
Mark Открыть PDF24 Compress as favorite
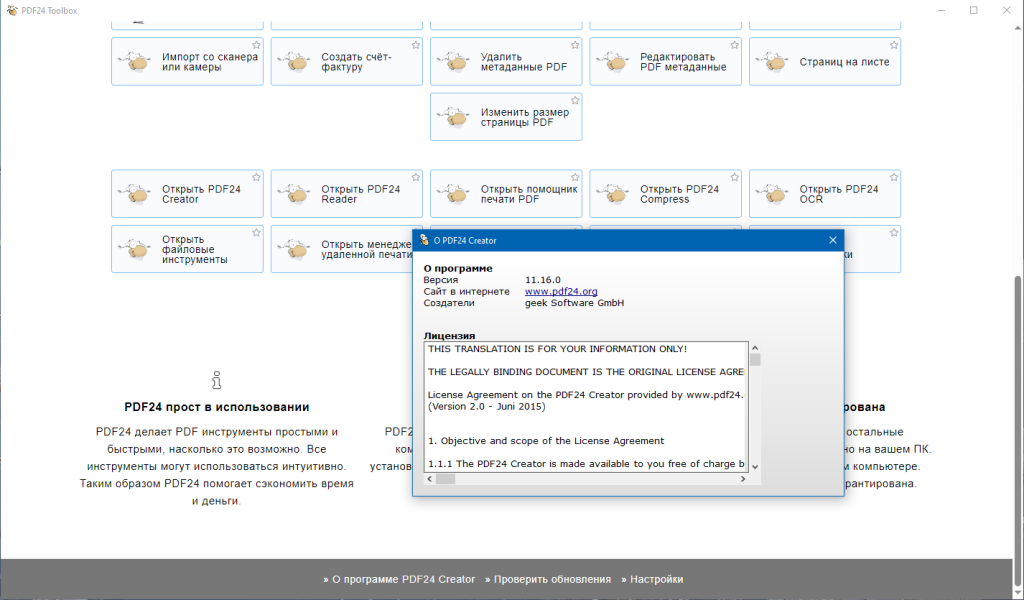tap(734, 178)
